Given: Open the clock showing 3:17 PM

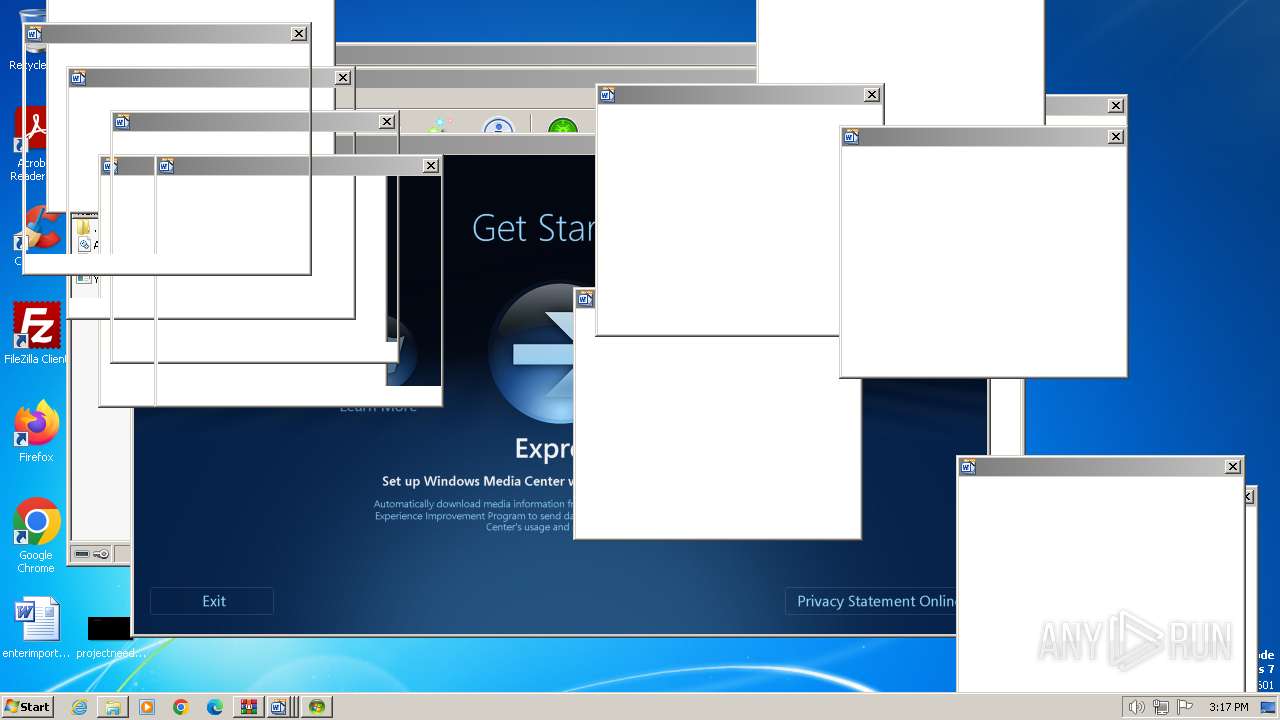Looking at the screenshot, I should [1228, 707].
